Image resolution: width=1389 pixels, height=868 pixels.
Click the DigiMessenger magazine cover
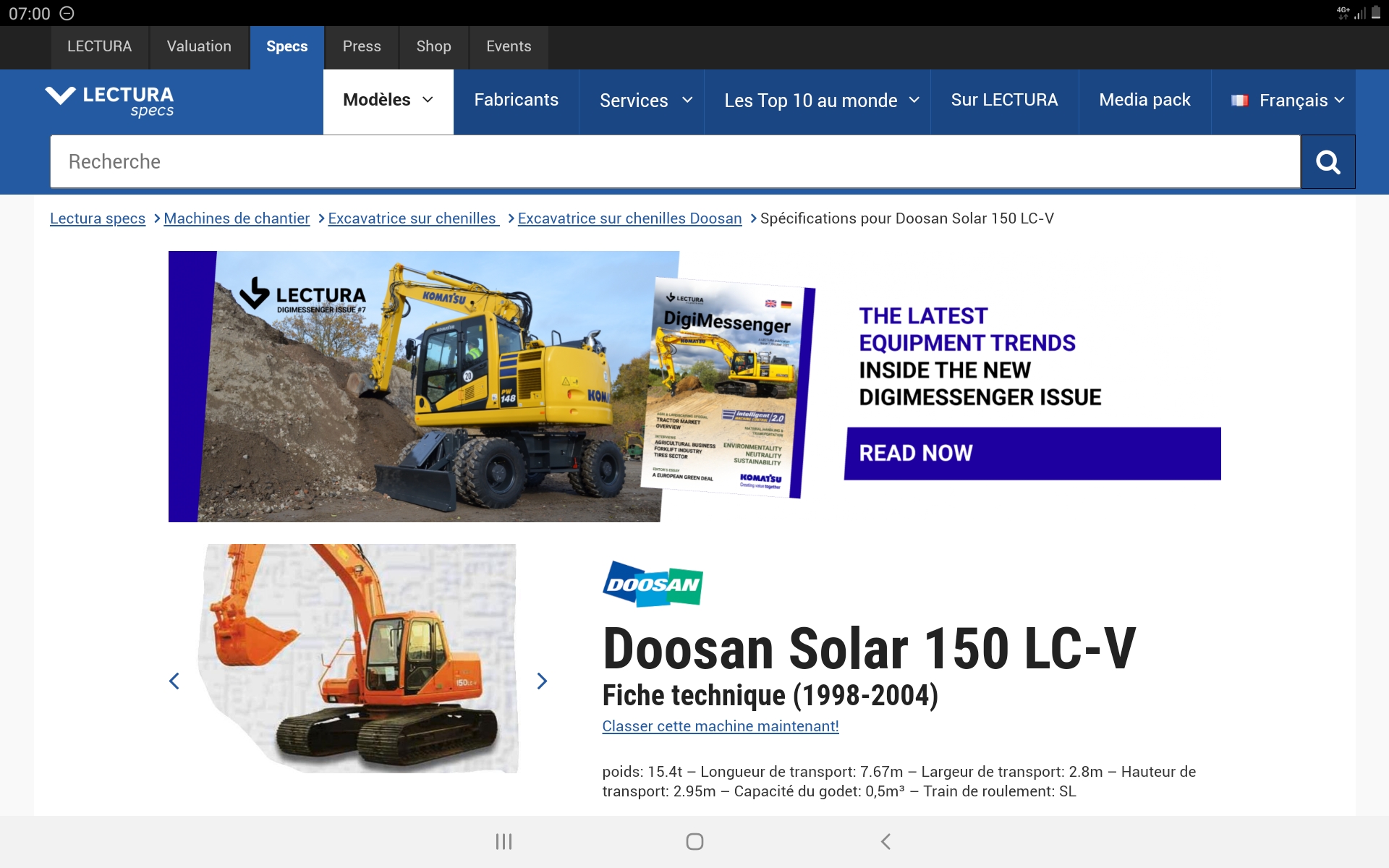pos(729,389)
